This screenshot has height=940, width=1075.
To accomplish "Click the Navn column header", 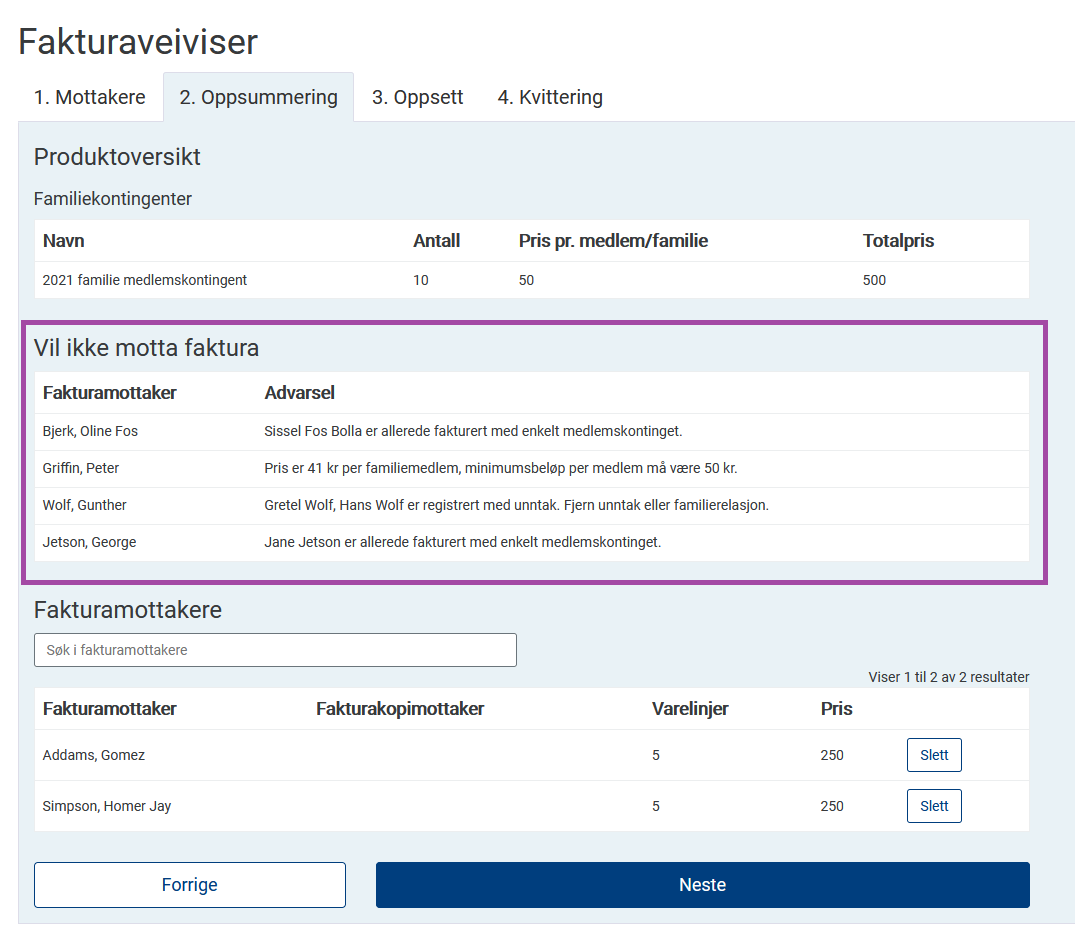I will click(x=64, y=241).
